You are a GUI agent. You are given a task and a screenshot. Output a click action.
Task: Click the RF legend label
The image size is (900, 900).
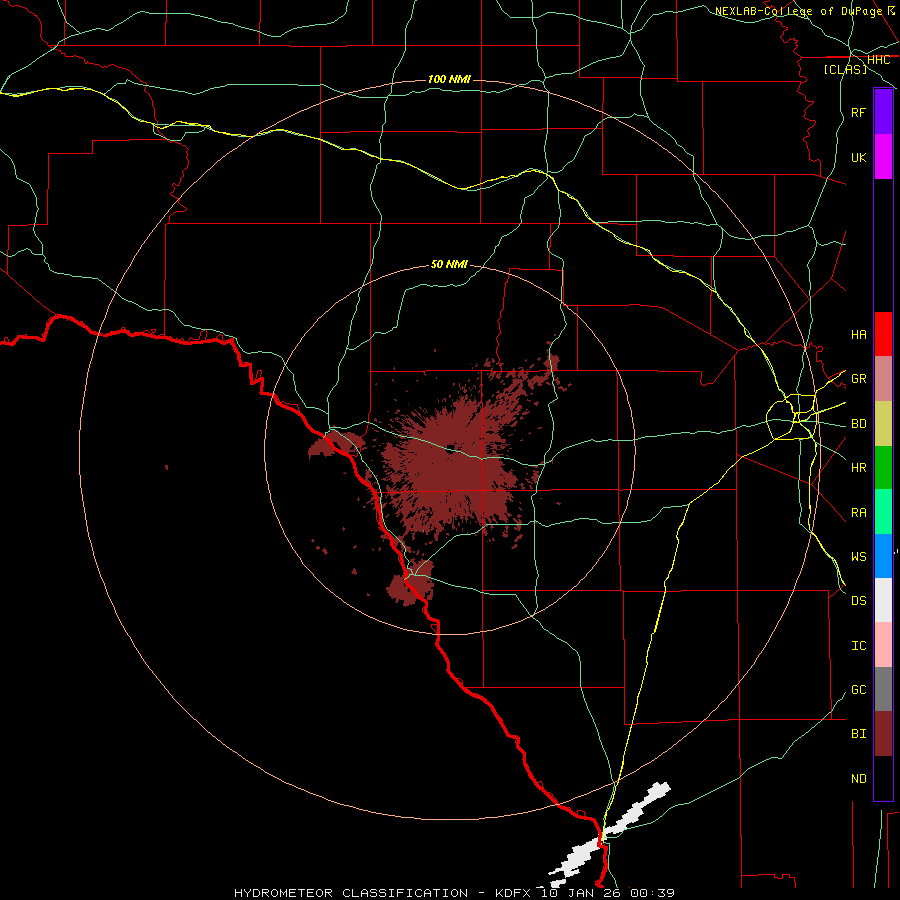858,113
